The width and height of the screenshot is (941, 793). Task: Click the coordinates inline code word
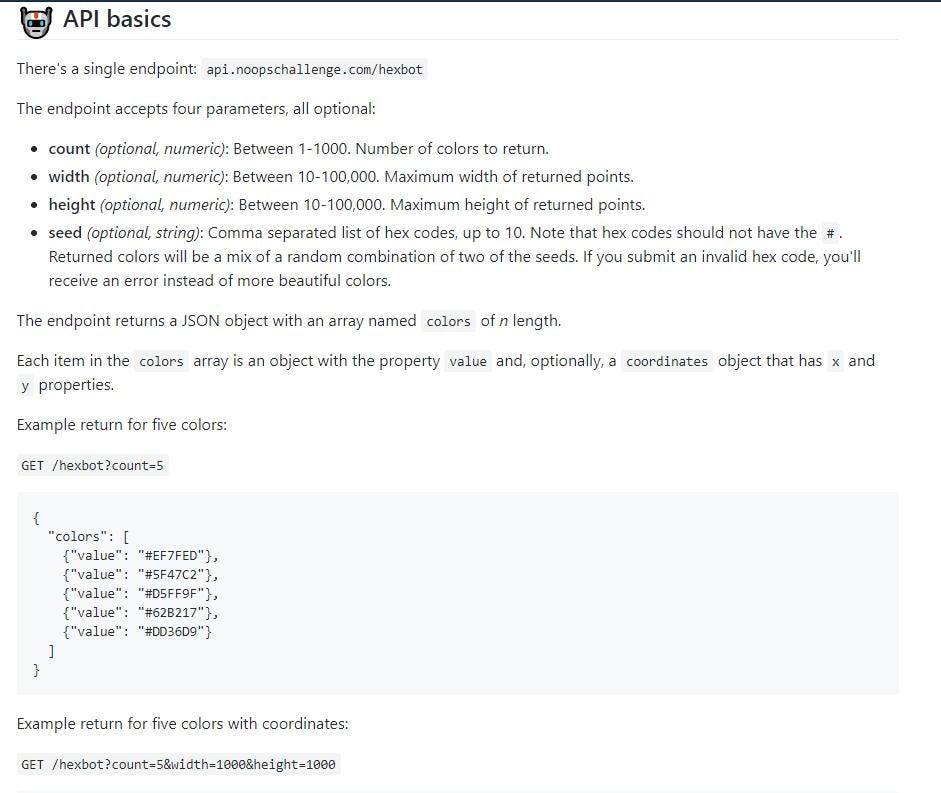(667, 361)
